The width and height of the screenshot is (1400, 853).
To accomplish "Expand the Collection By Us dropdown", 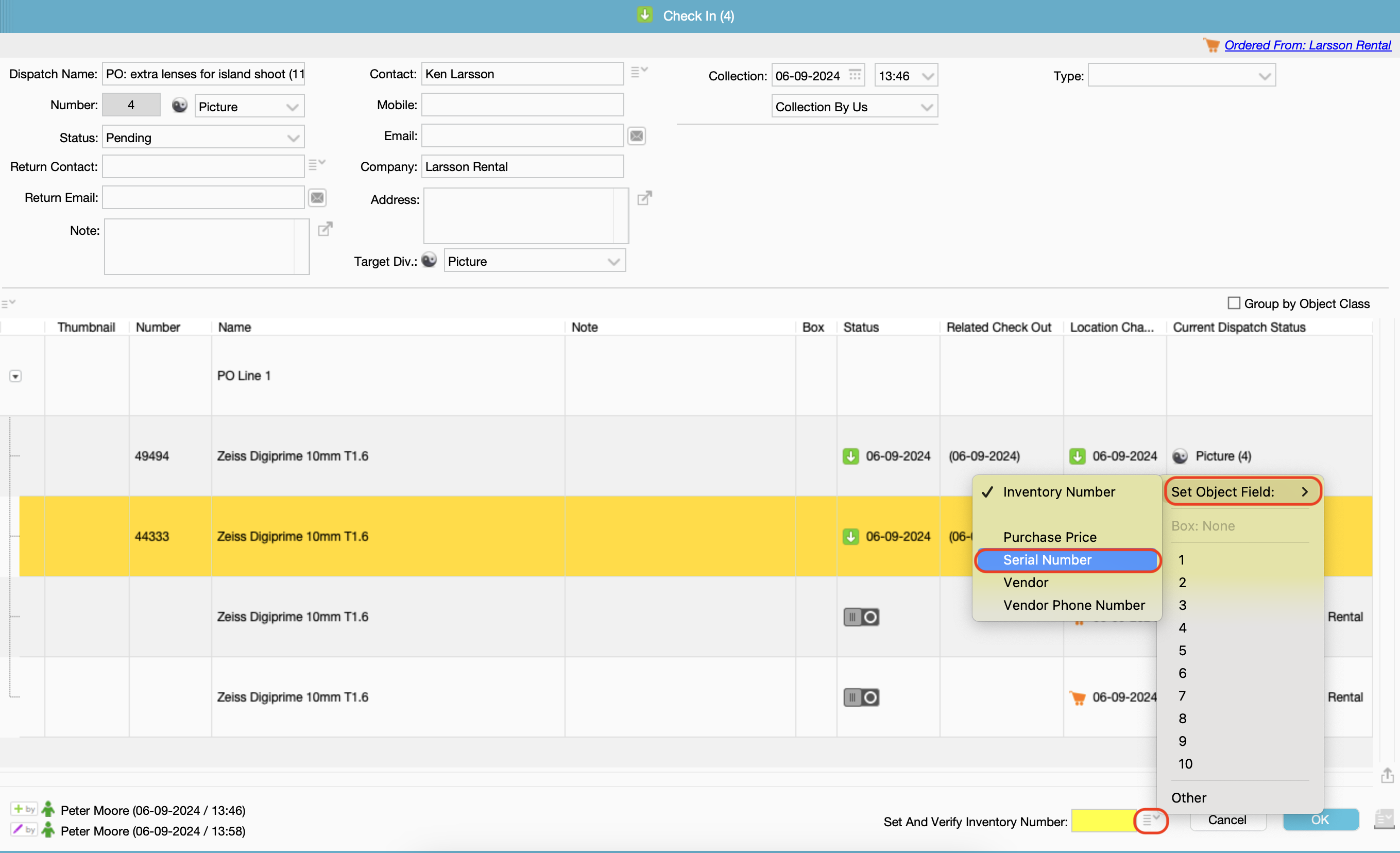I will [854, 107].
